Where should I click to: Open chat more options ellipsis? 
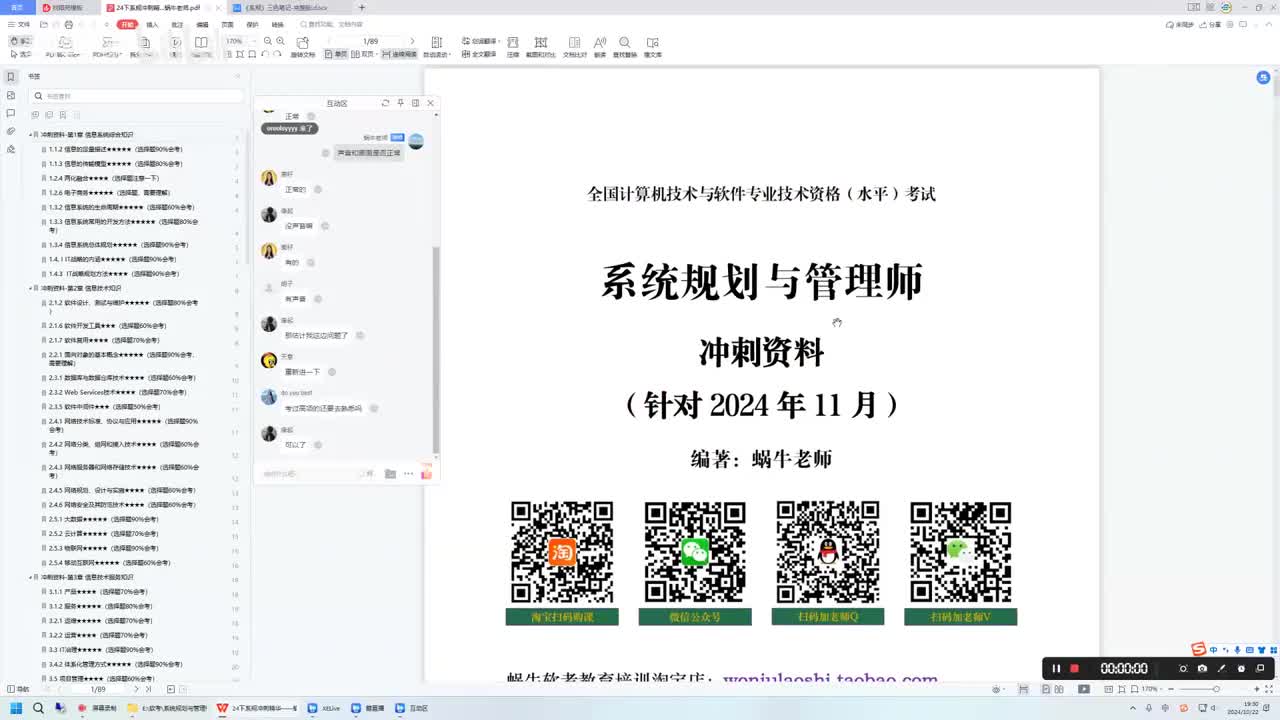tap(408, 473)
